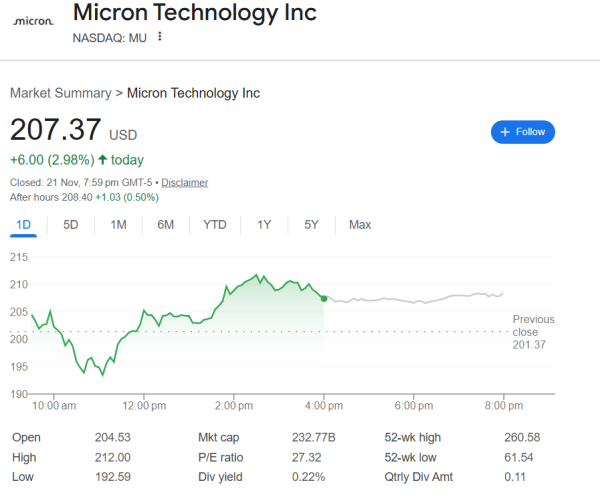Switch to the 1M chart tab

click(118, 225)
